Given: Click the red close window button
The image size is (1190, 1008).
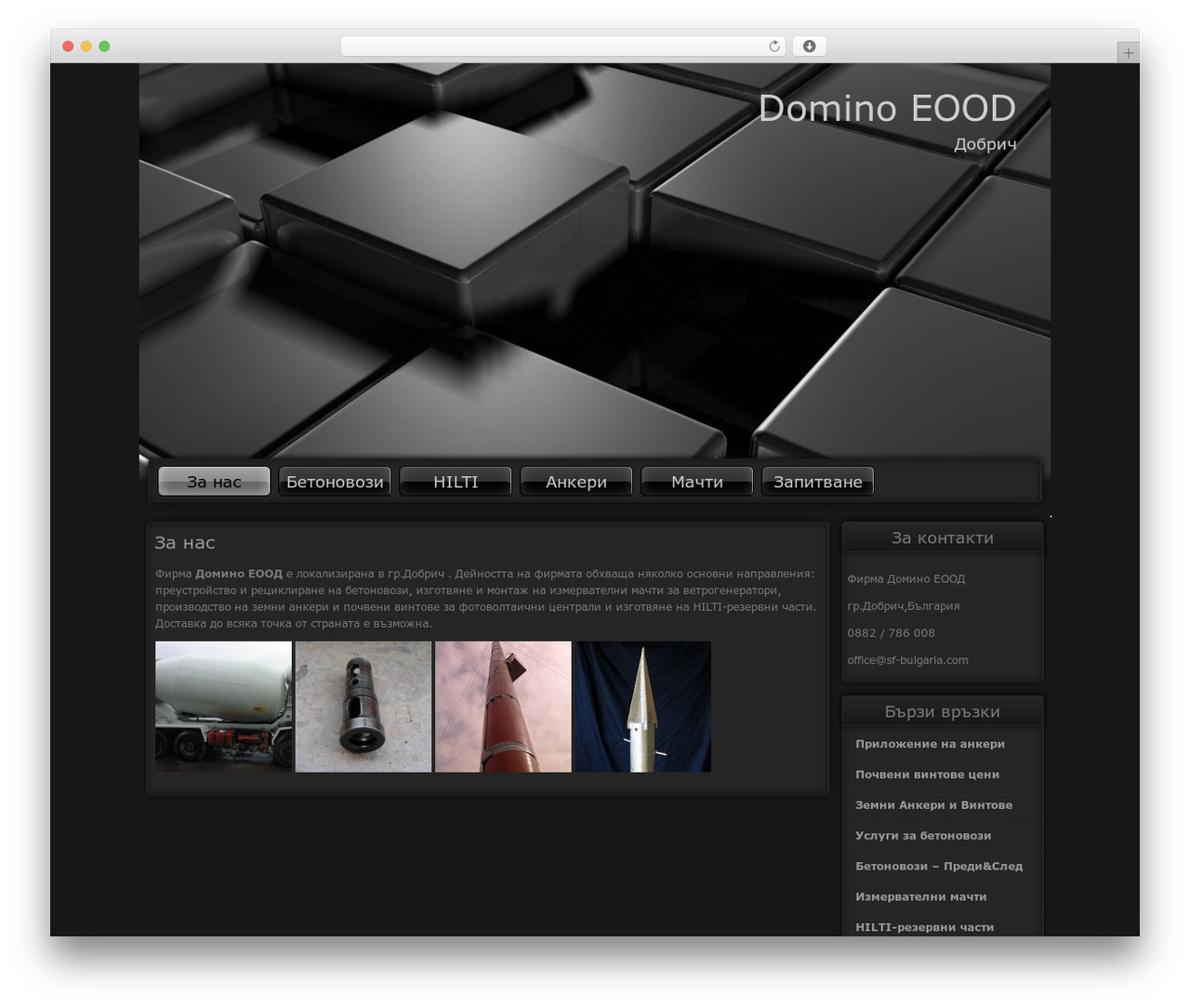Looking at the screenshot, I should [x=68, y=46].
